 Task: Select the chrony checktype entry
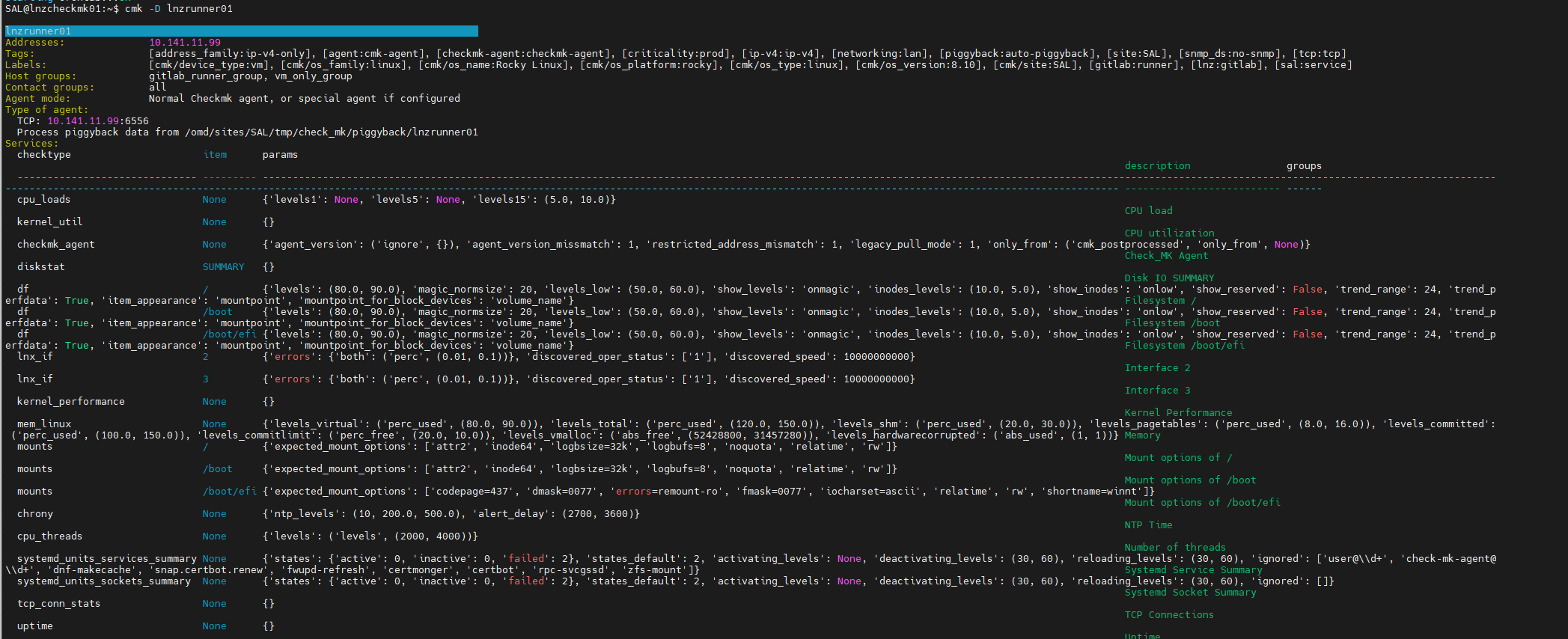click(35, 514)
